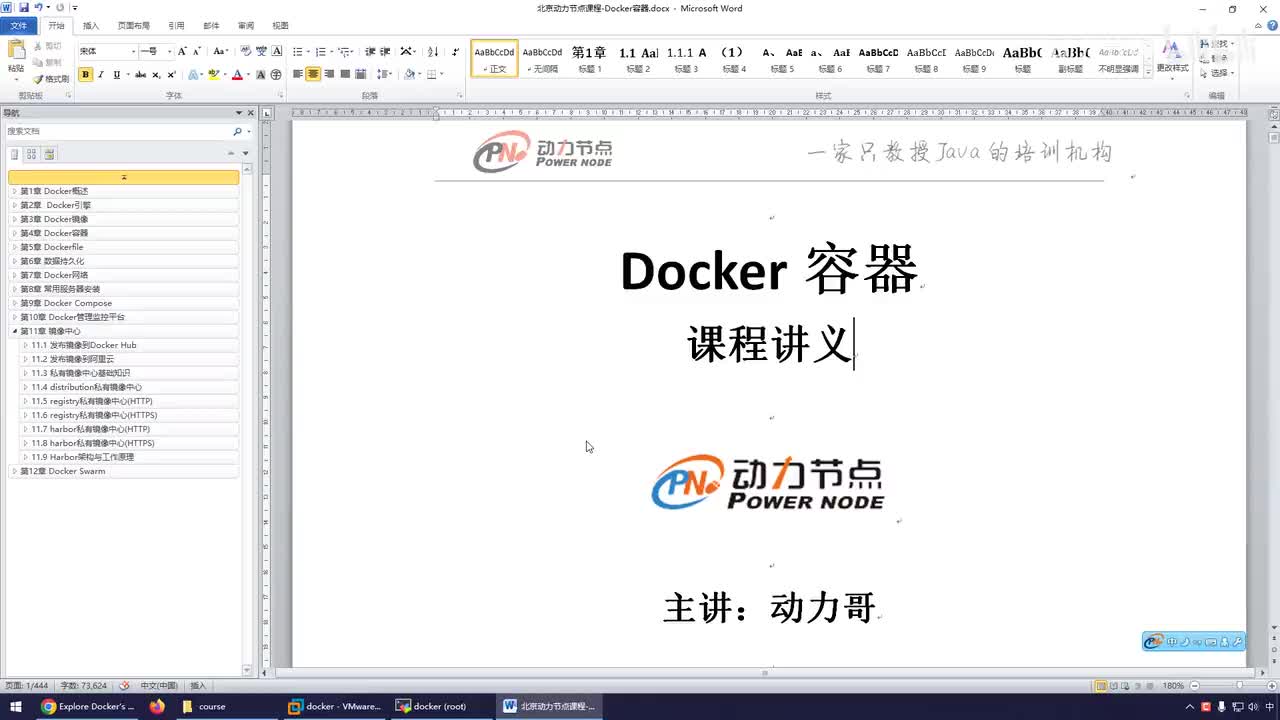Open the 文件 (File) tab
1280x720 pixels.
pos(19,26)
